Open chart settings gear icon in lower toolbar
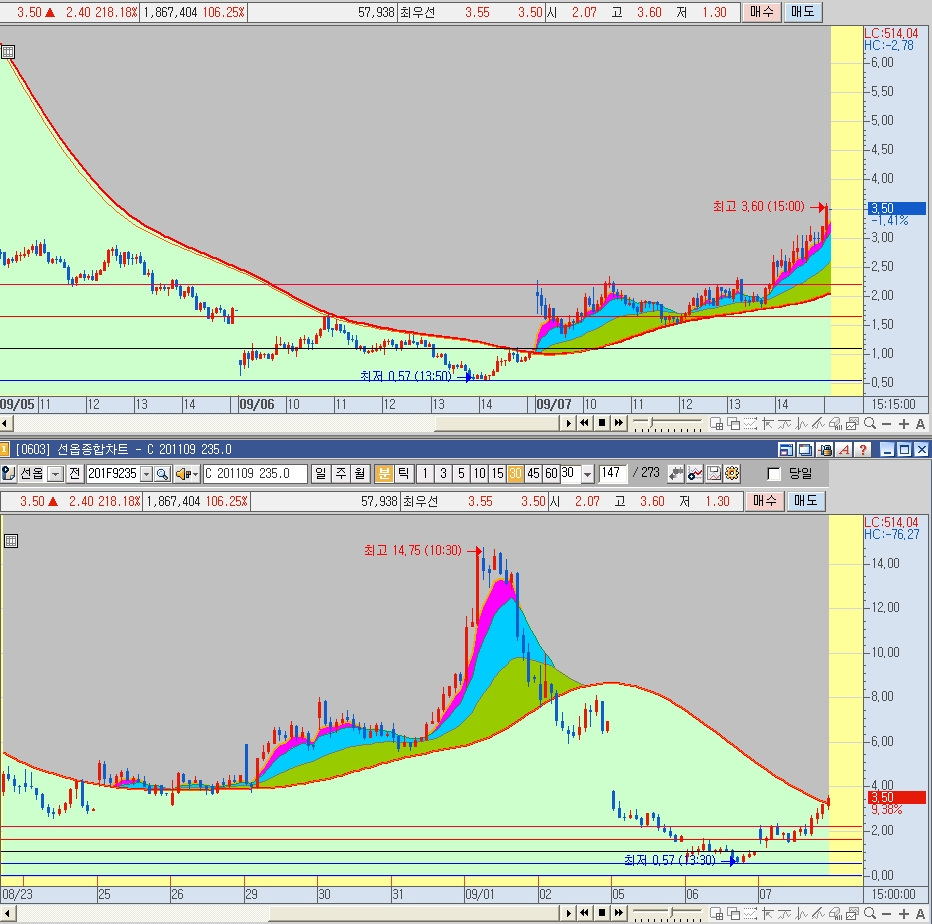The width and height of the screenshot is (932, 924). pyautogui.click(x=732, y=474)
